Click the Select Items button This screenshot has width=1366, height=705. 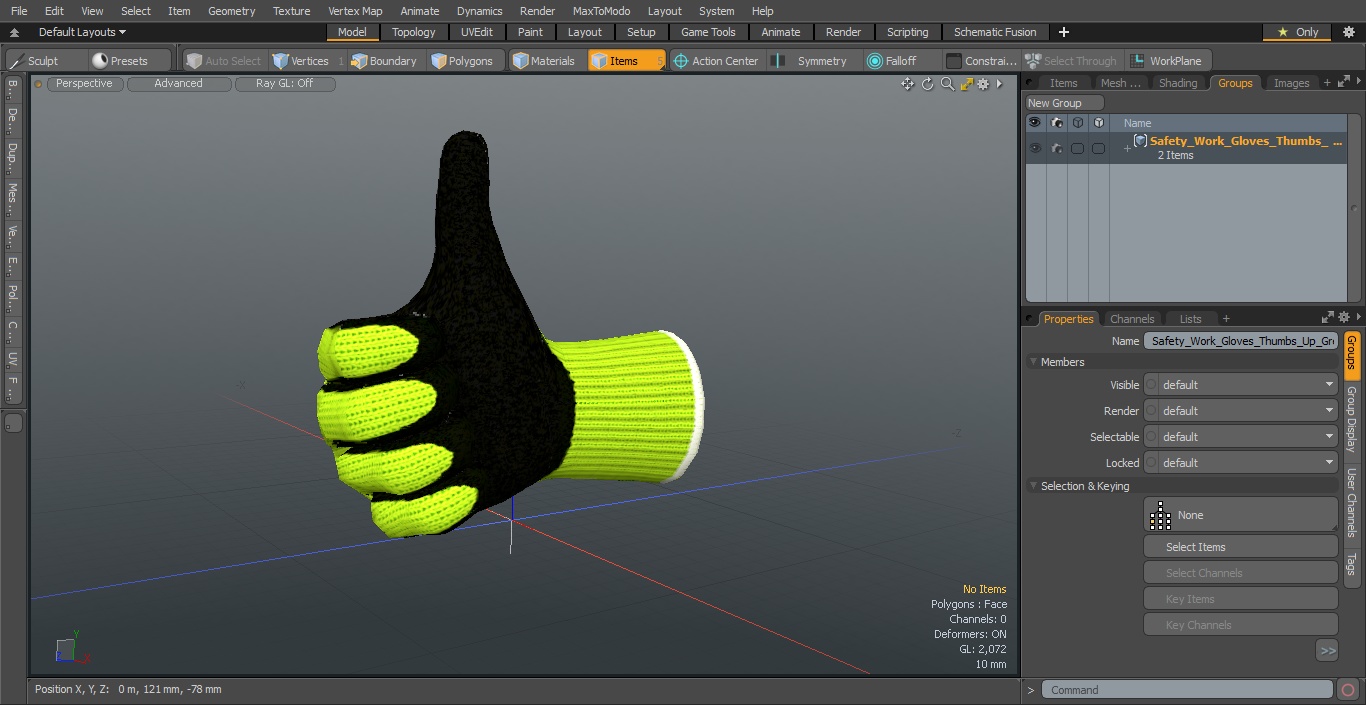point(1241,547)
